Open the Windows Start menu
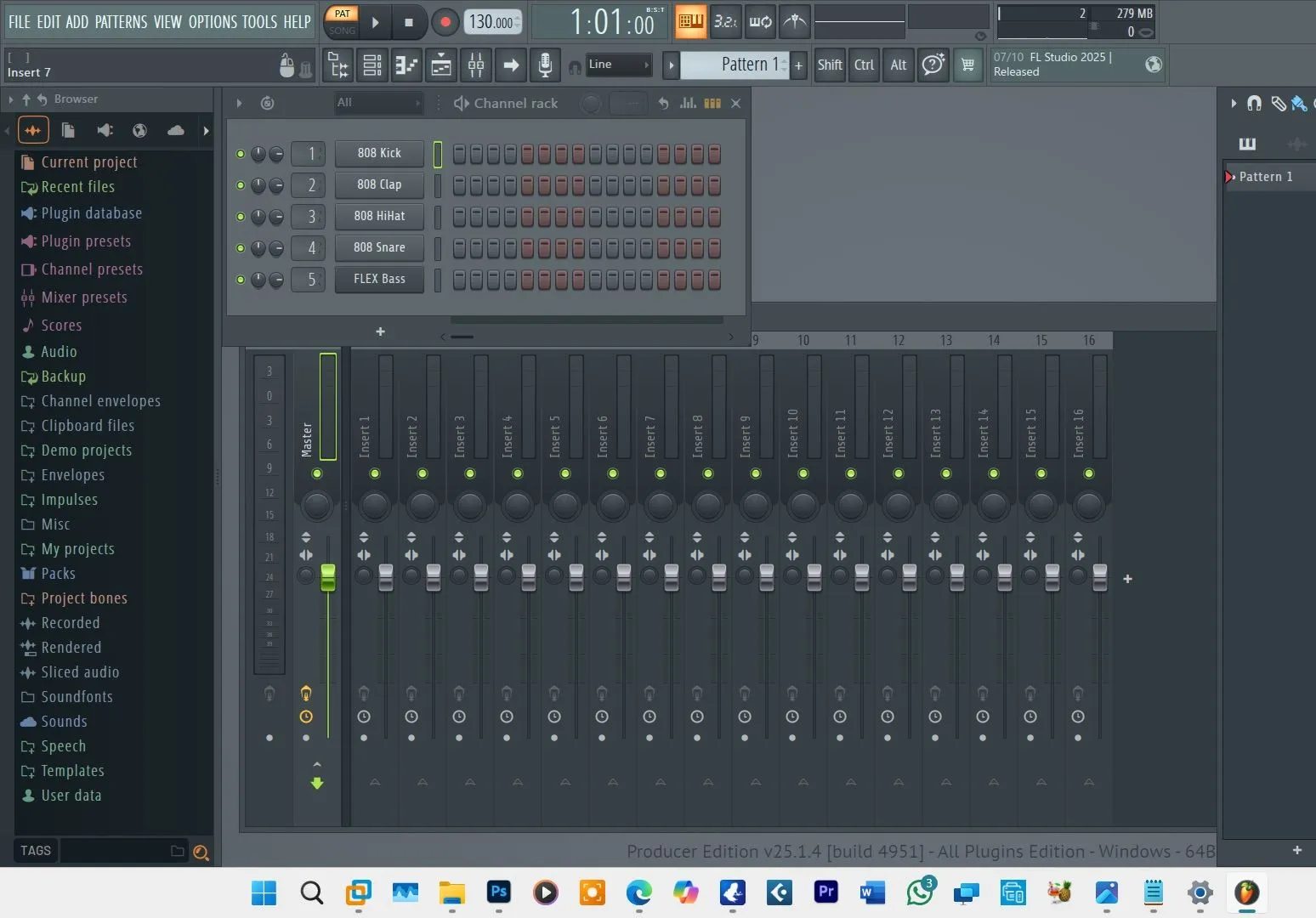The image size is (1316, 918). (264, 892)
